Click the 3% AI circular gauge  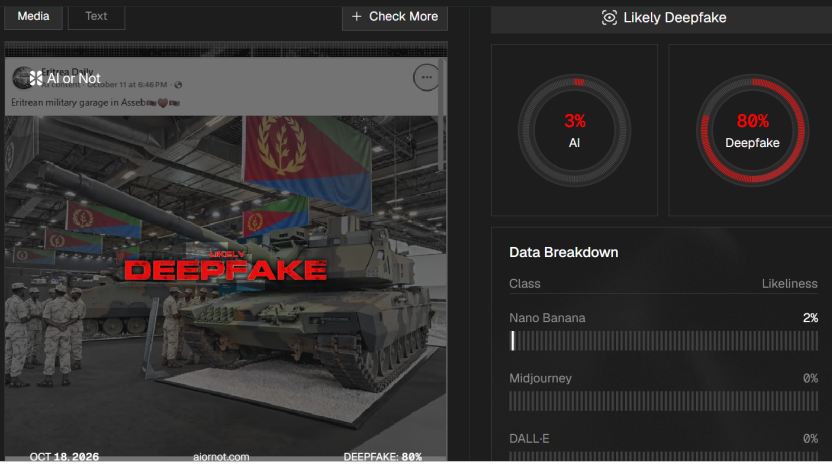coord(574,130)
